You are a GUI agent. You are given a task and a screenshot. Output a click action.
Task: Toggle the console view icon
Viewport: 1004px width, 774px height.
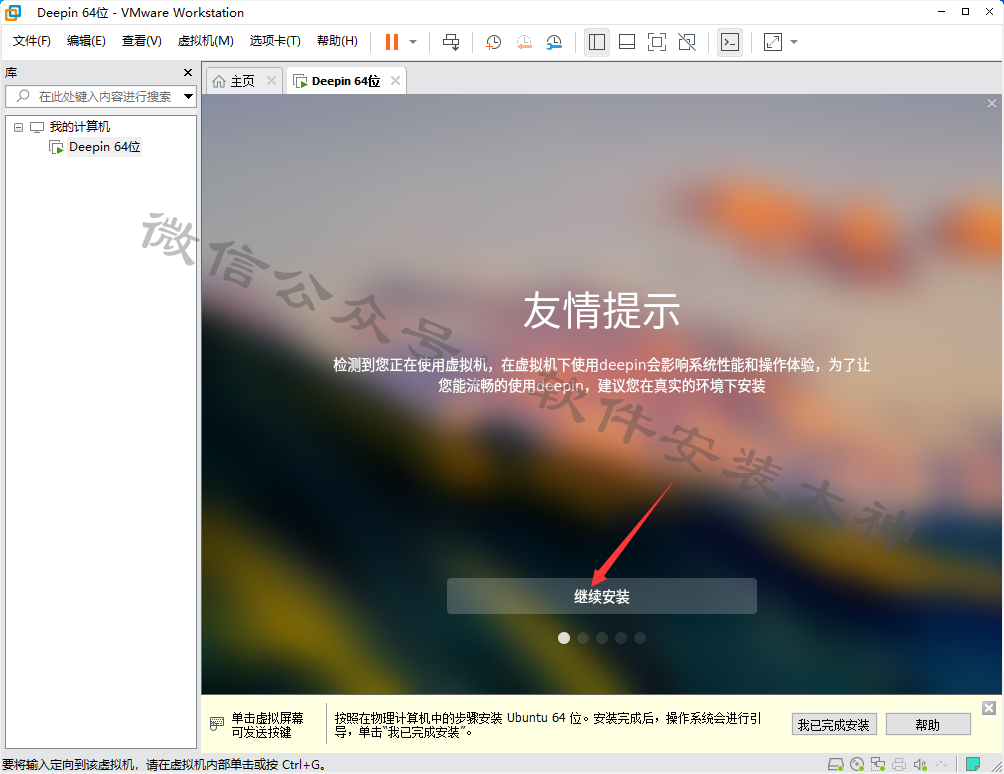pyautogui.click(x=730, y=42)
